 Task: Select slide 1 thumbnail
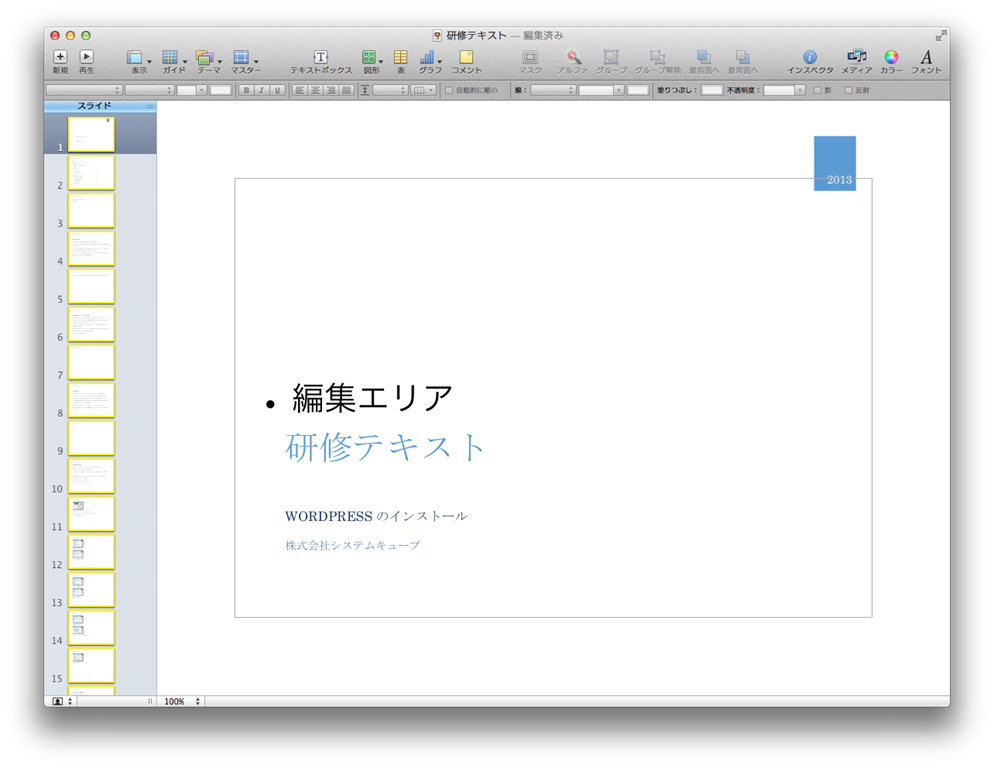coord(91,134)
